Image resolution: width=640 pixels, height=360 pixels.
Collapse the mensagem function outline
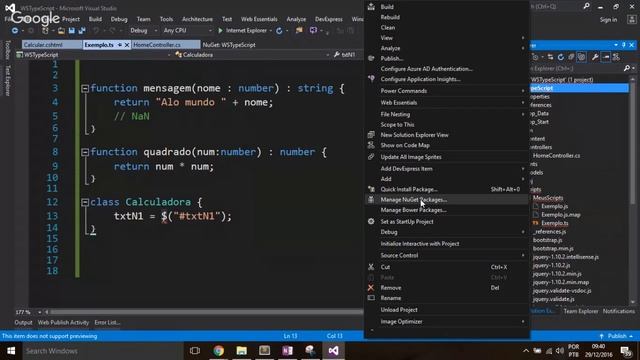(x=85, y=89)
